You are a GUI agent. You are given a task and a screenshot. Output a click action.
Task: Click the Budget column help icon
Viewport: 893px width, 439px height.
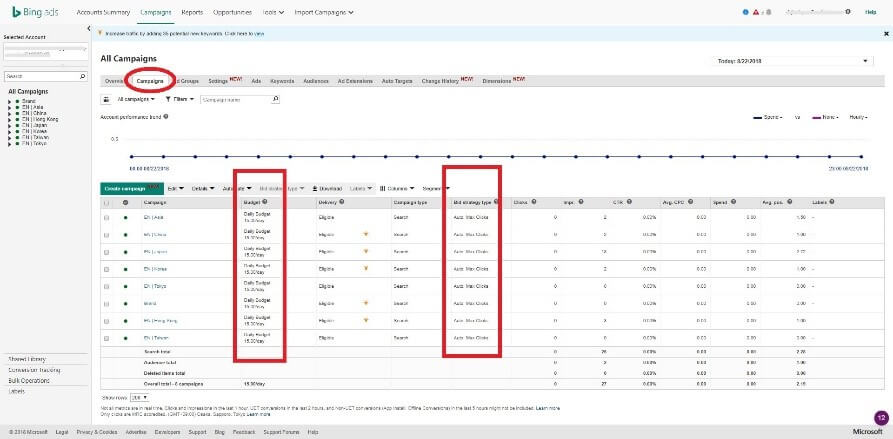click(x=266, y=202)
